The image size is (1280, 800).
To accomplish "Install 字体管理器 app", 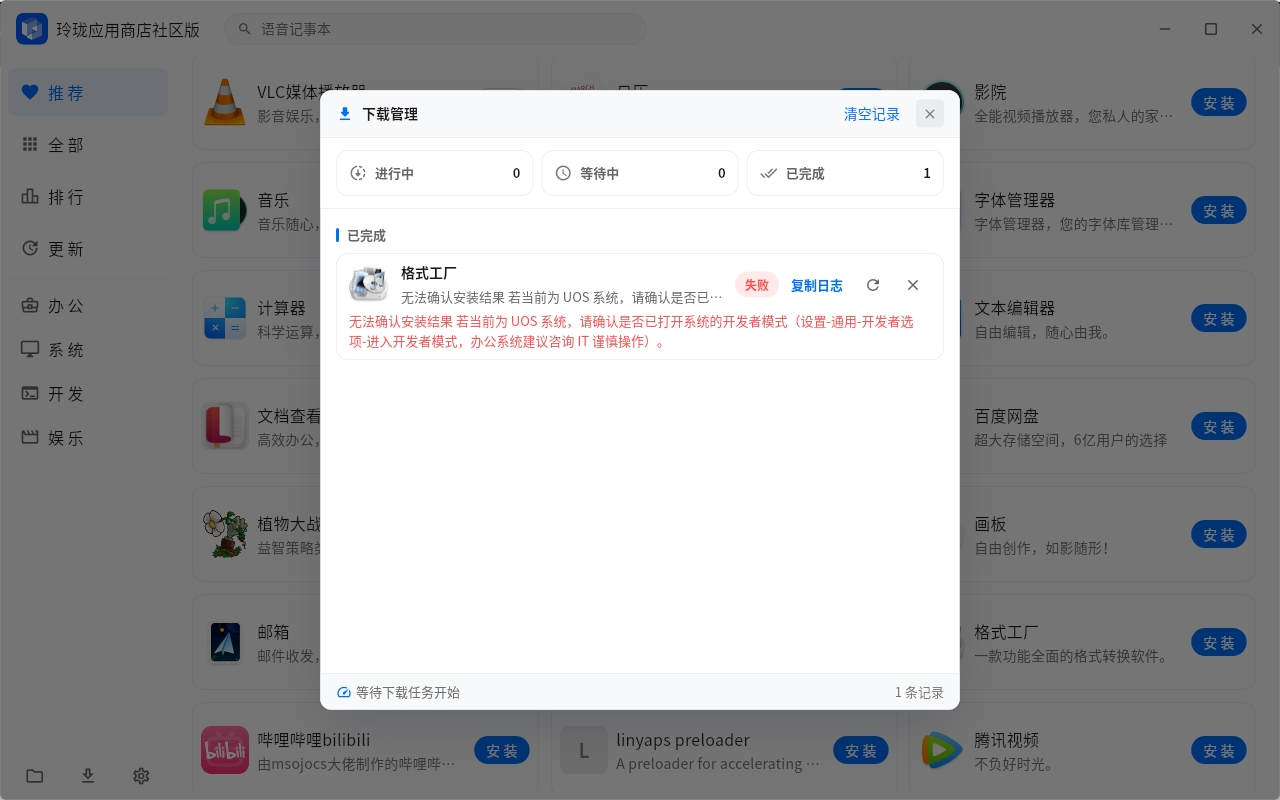I will pos(1219,211).
